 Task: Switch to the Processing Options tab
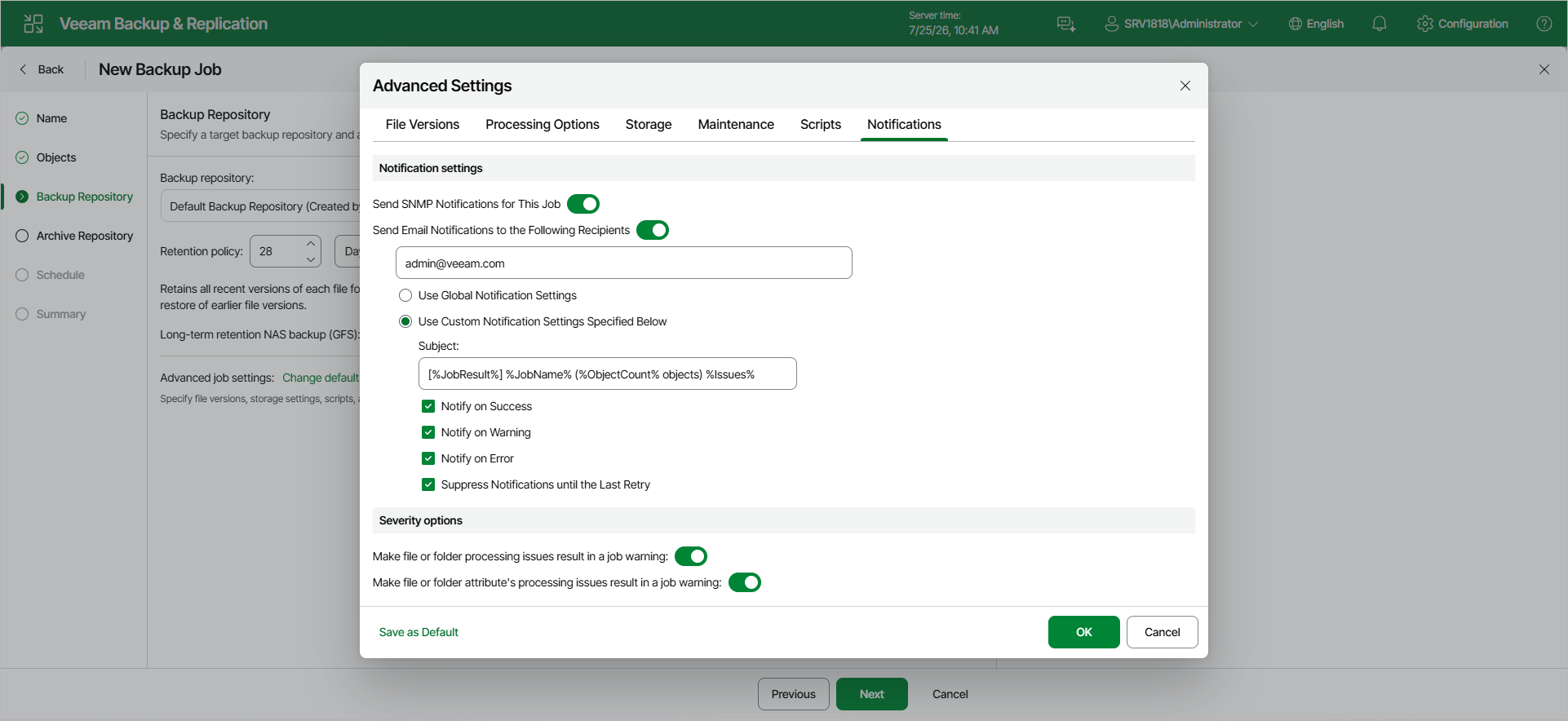coord(543,124)
